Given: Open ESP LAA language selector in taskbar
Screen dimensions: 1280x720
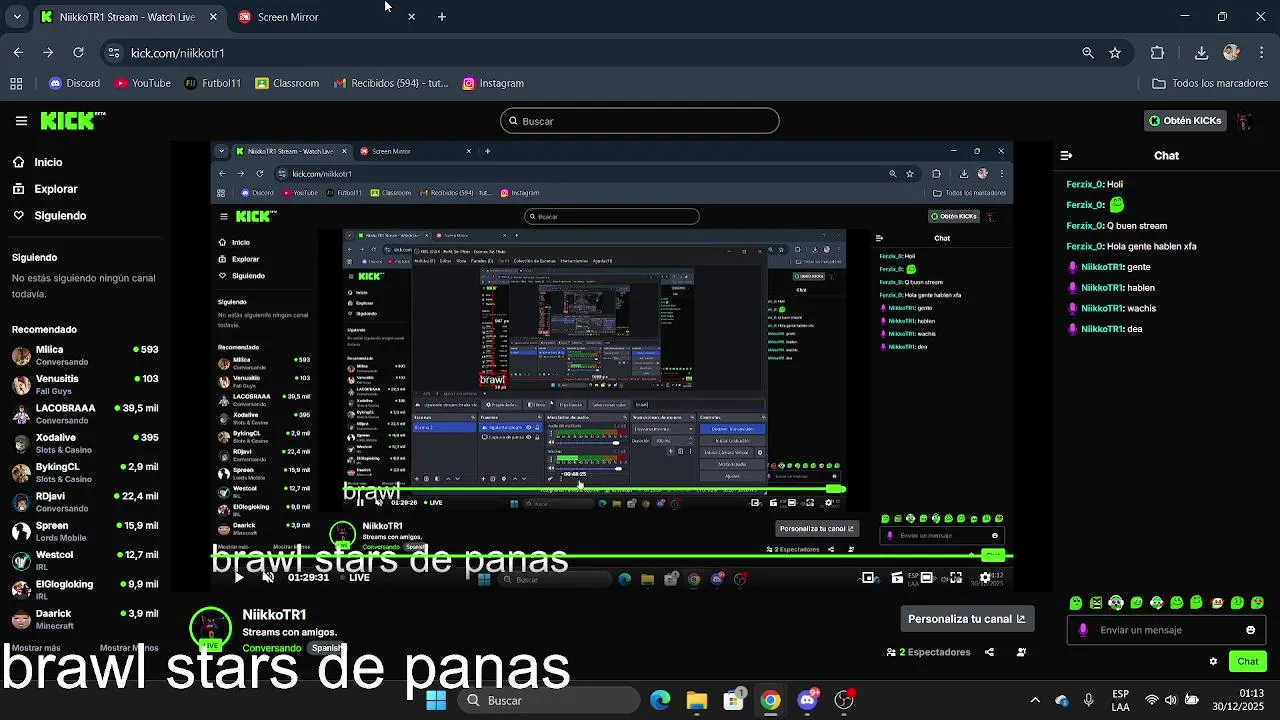Looking at the screenshot, I should [1121, 700].
